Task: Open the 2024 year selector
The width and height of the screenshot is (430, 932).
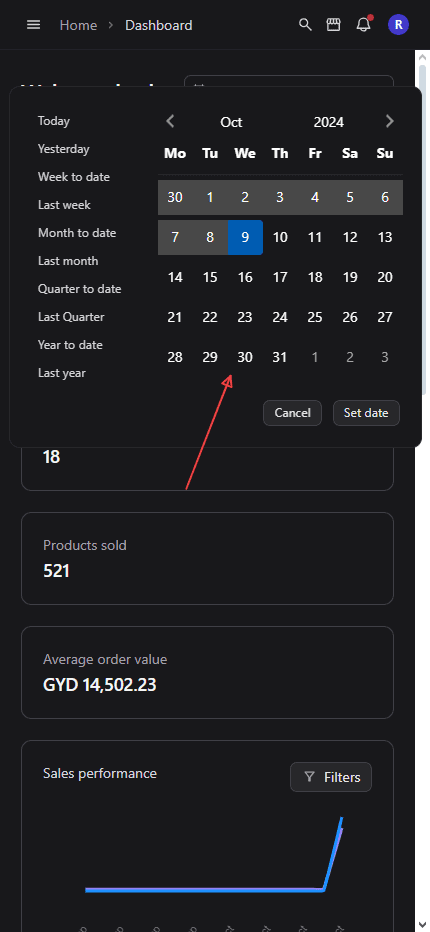Action: [x=329, y=122]
